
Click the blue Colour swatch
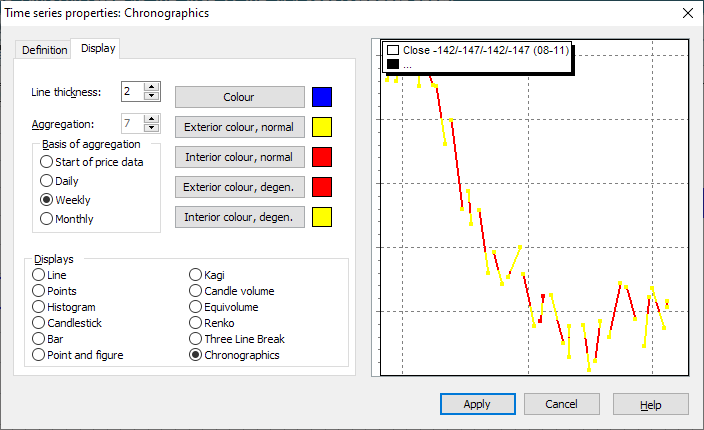321,97
